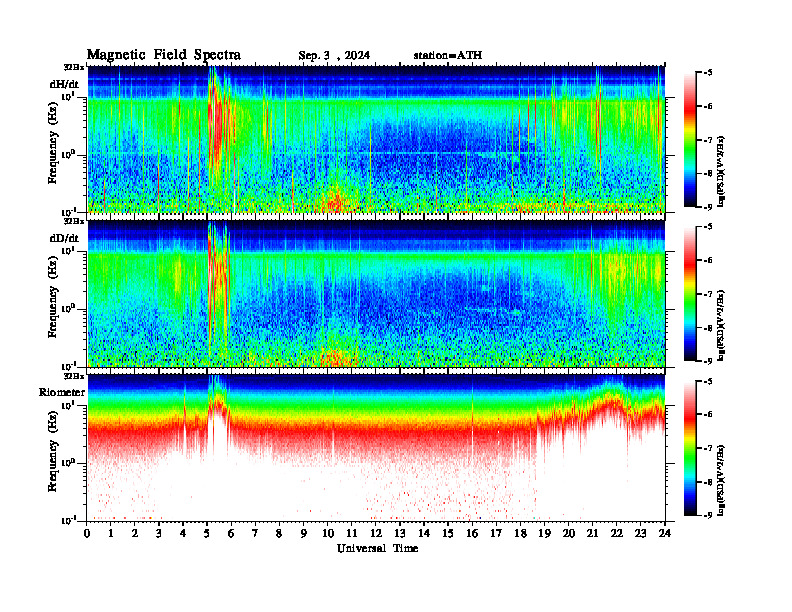792x612 pixels.
Task: Click hour tick label "22" on time axis
Action: 616,533
